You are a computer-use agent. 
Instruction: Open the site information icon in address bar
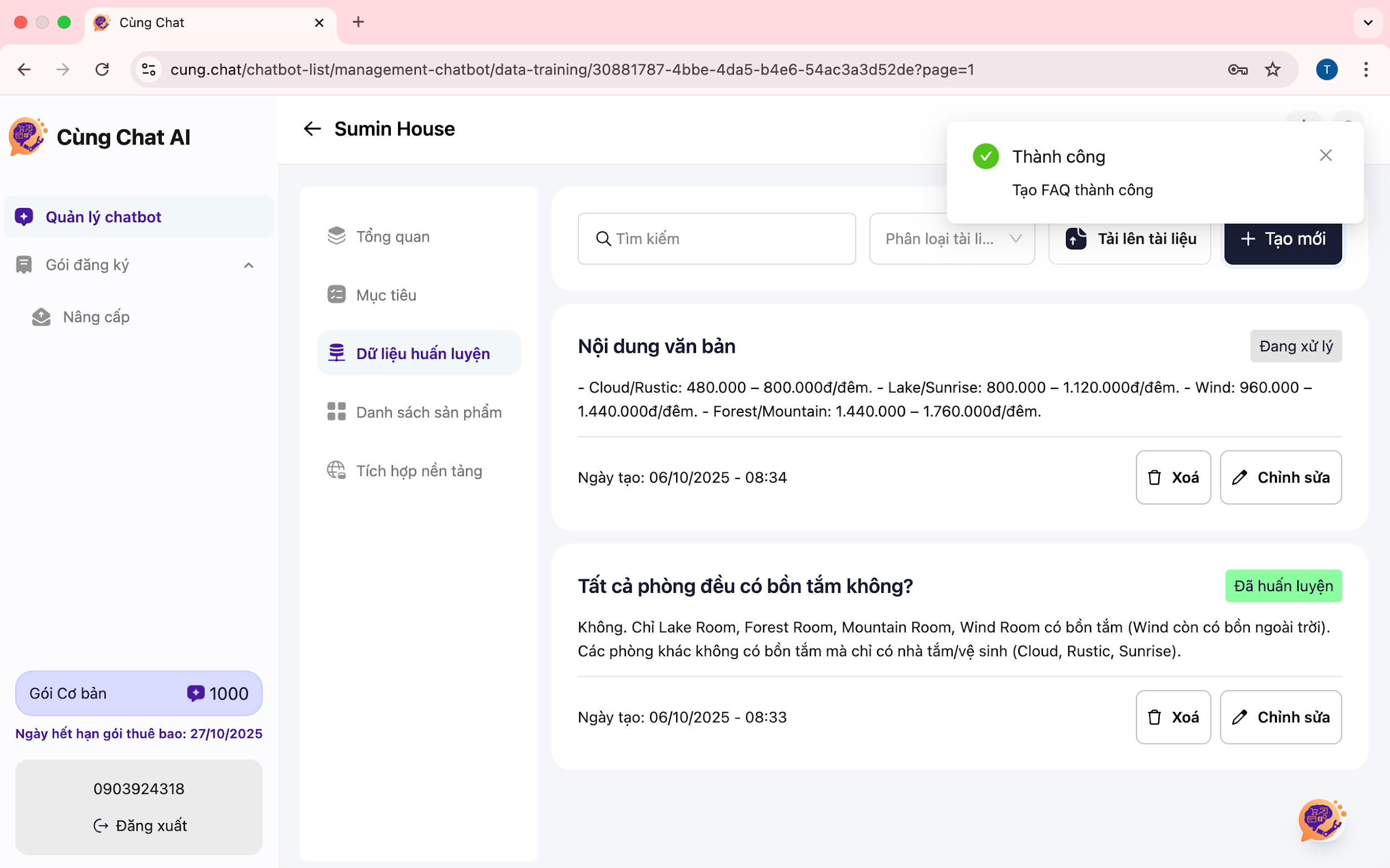pos(149,69)
